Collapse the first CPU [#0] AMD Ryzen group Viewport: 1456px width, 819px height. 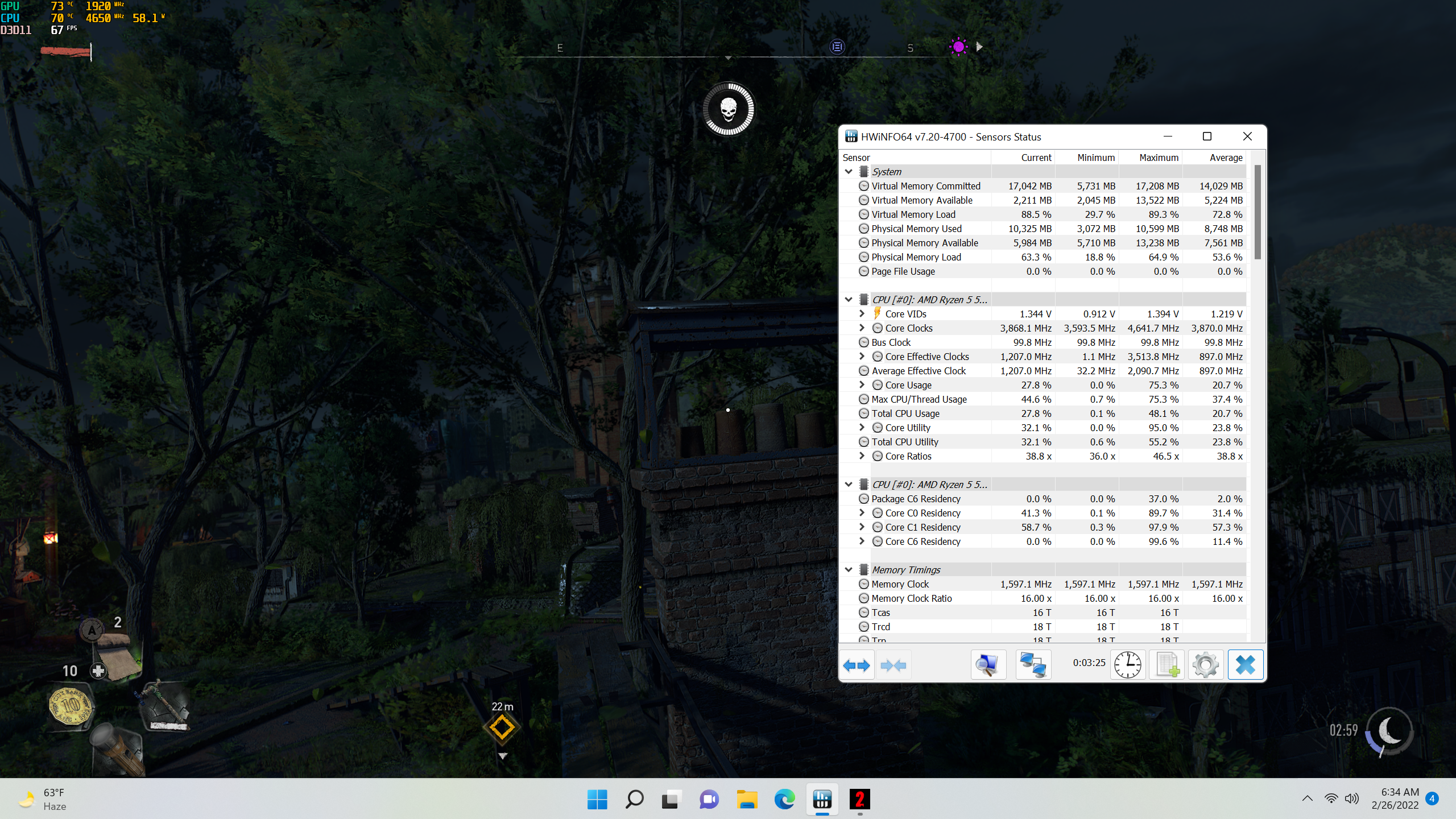[x=849, y=300]
